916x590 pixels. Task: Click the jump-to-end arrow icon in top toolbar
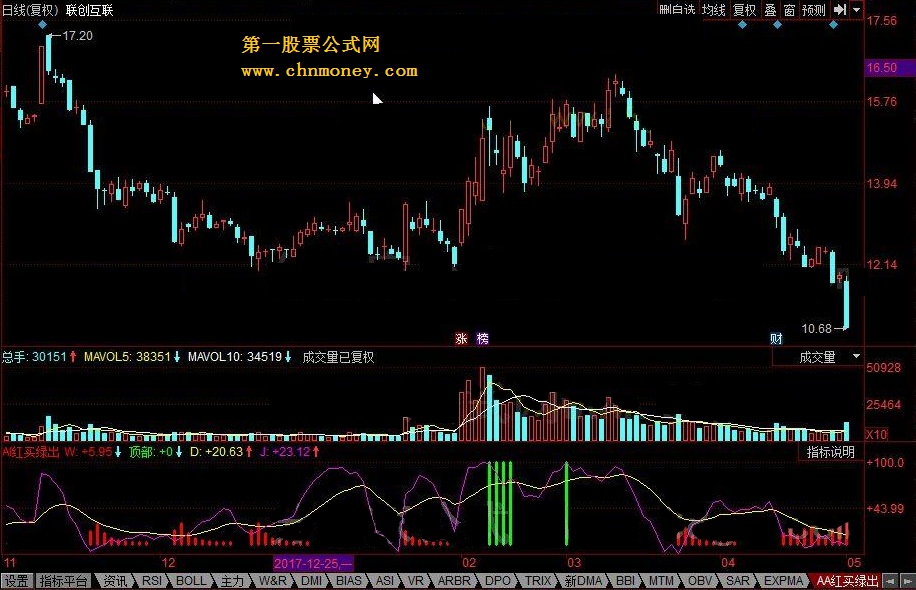(839, 9)
